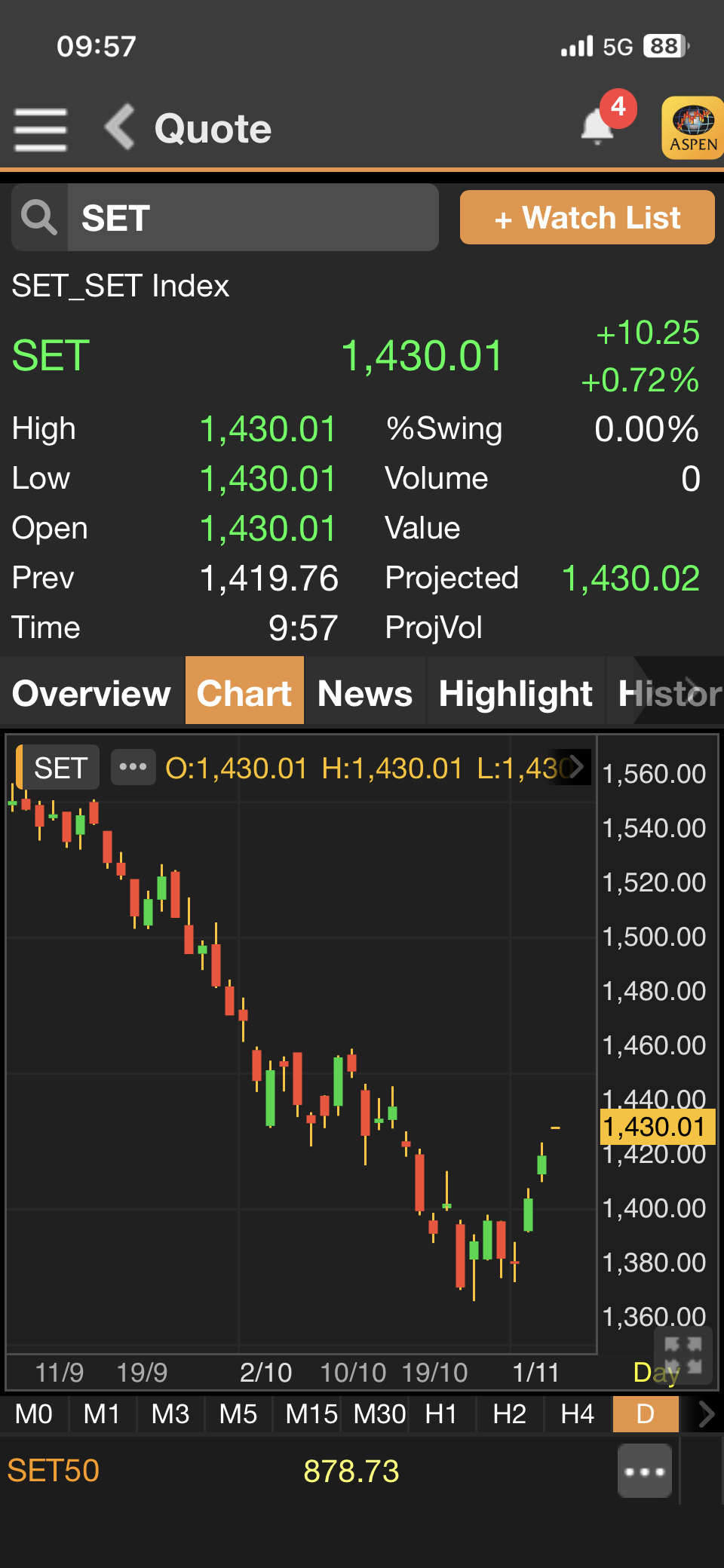Tap the 2/10 date on chart axis

click(265, 1373)
